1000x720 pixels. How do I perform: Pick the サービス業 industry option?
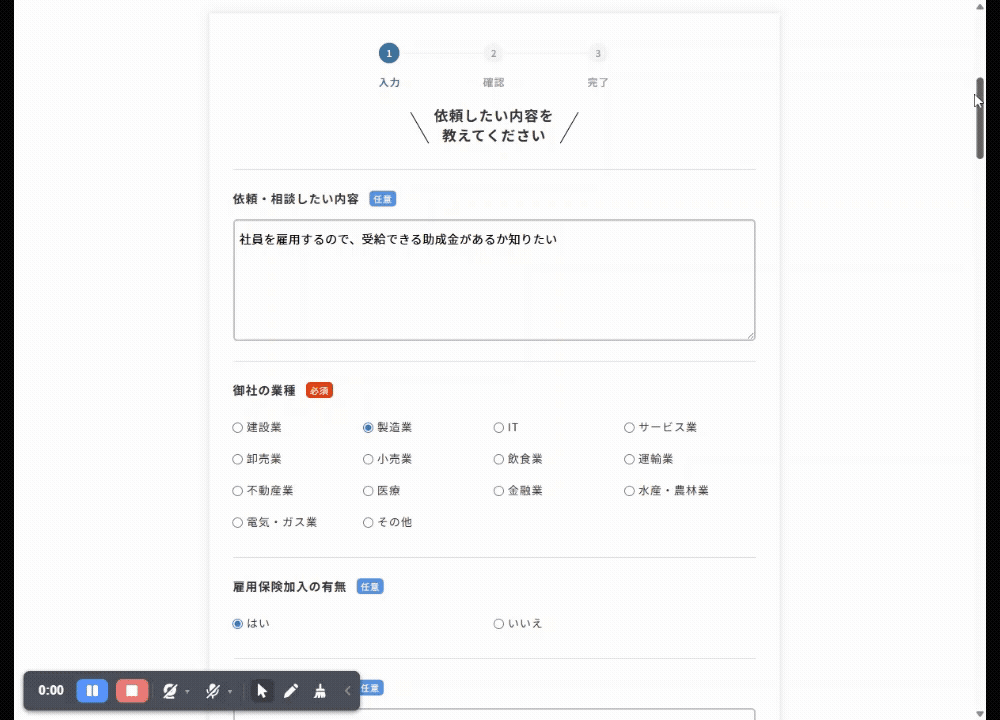pyautogui.click(x=629, y=427)
